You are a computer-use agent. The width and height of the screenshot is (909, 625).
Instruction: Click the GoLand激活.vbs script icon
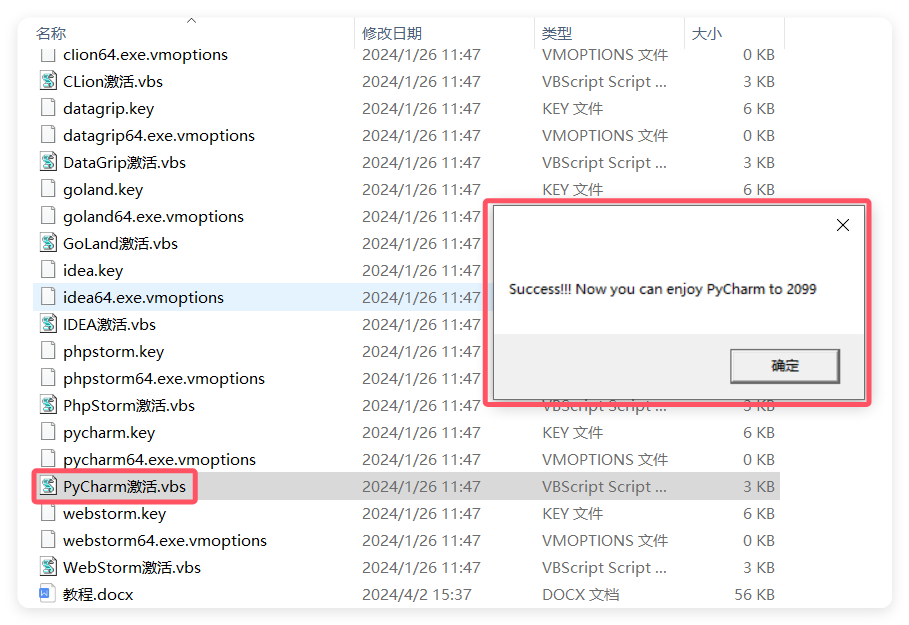pos(49,243)
